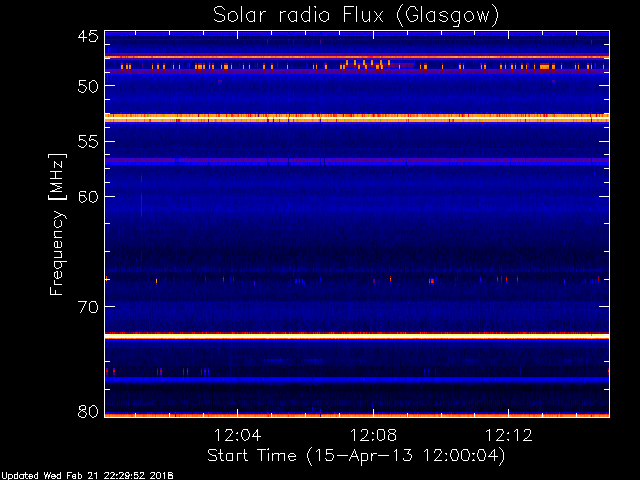Click the 60 frequency axis label

point(88,197)
